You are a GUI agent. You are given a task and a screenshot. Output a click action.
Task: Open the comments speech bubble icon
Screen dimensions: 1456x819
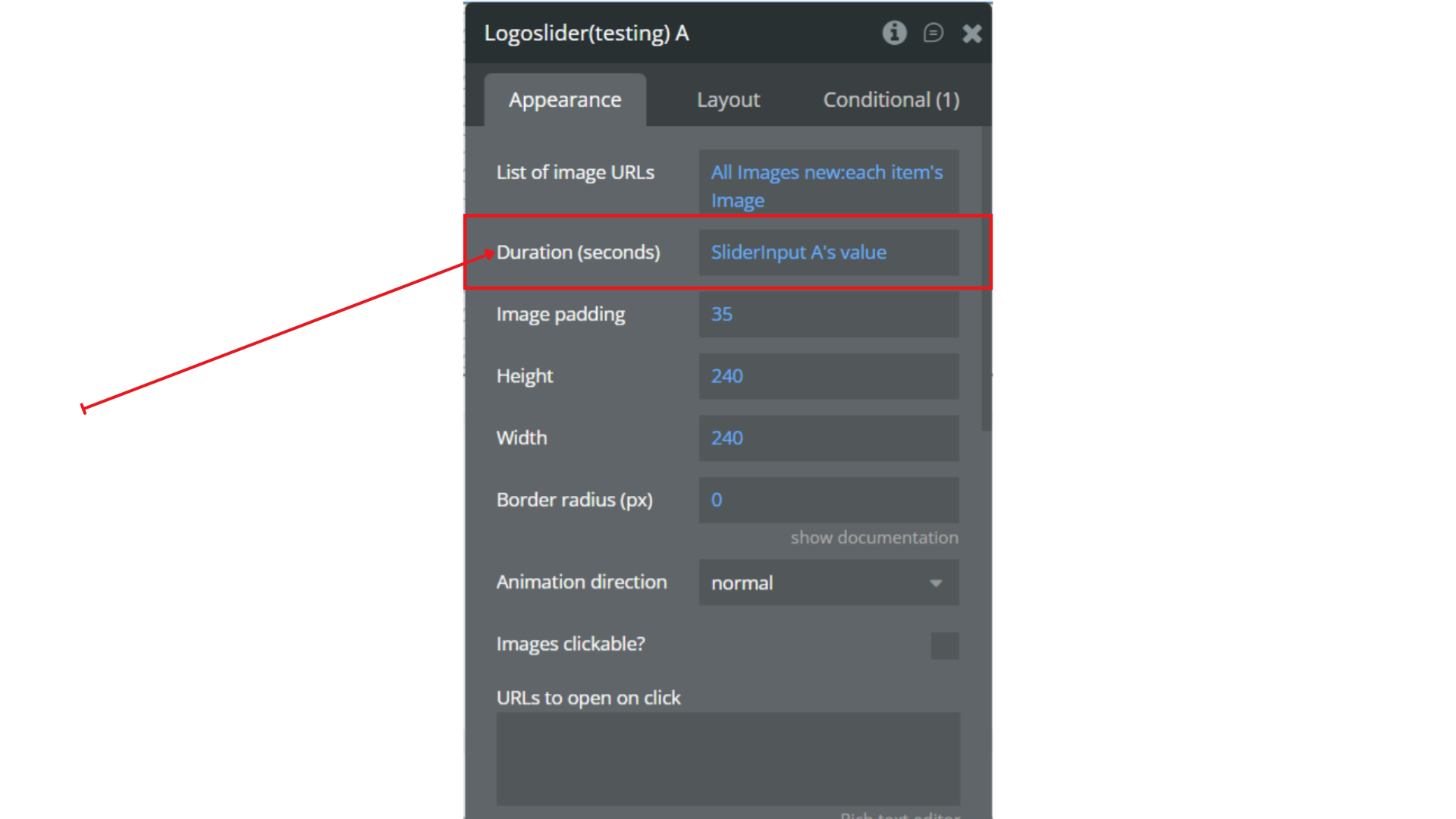point(933,33)
